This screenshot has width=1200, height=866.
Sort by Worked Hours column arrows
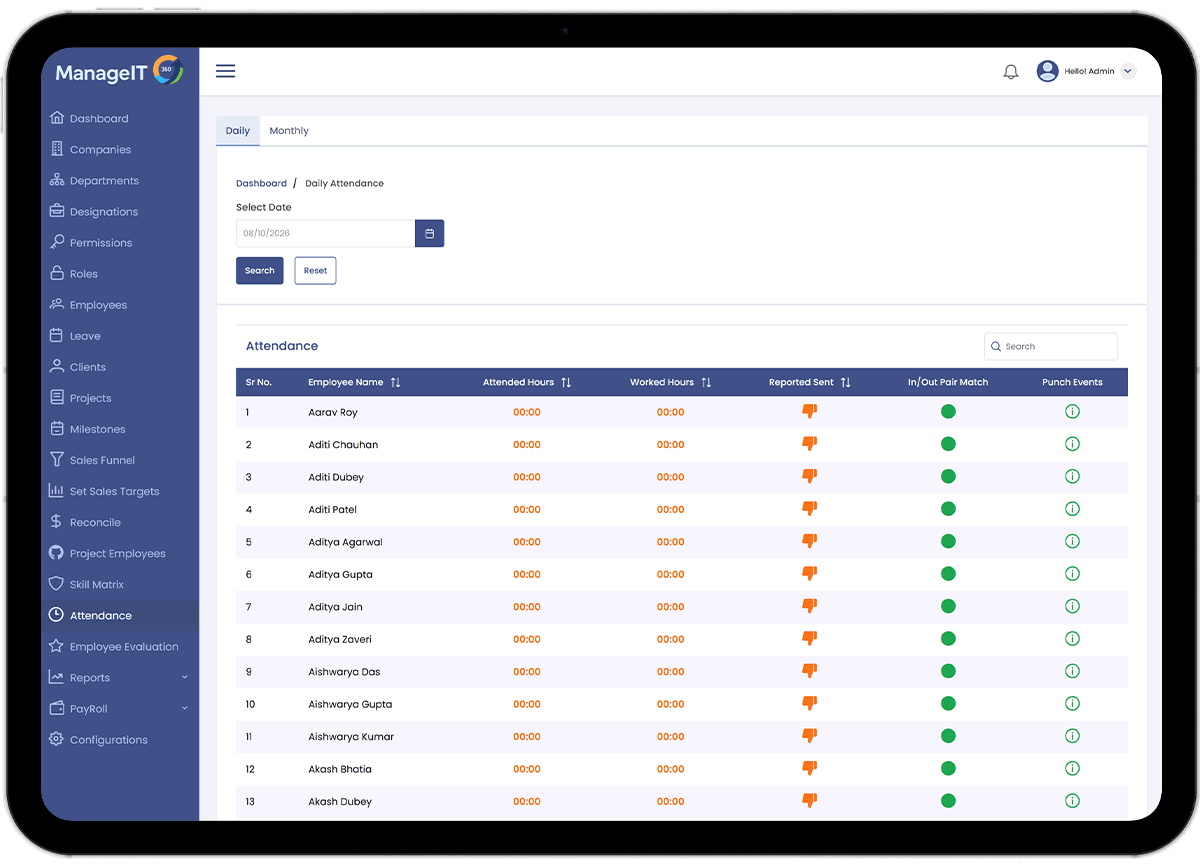(x=706, y=382)
